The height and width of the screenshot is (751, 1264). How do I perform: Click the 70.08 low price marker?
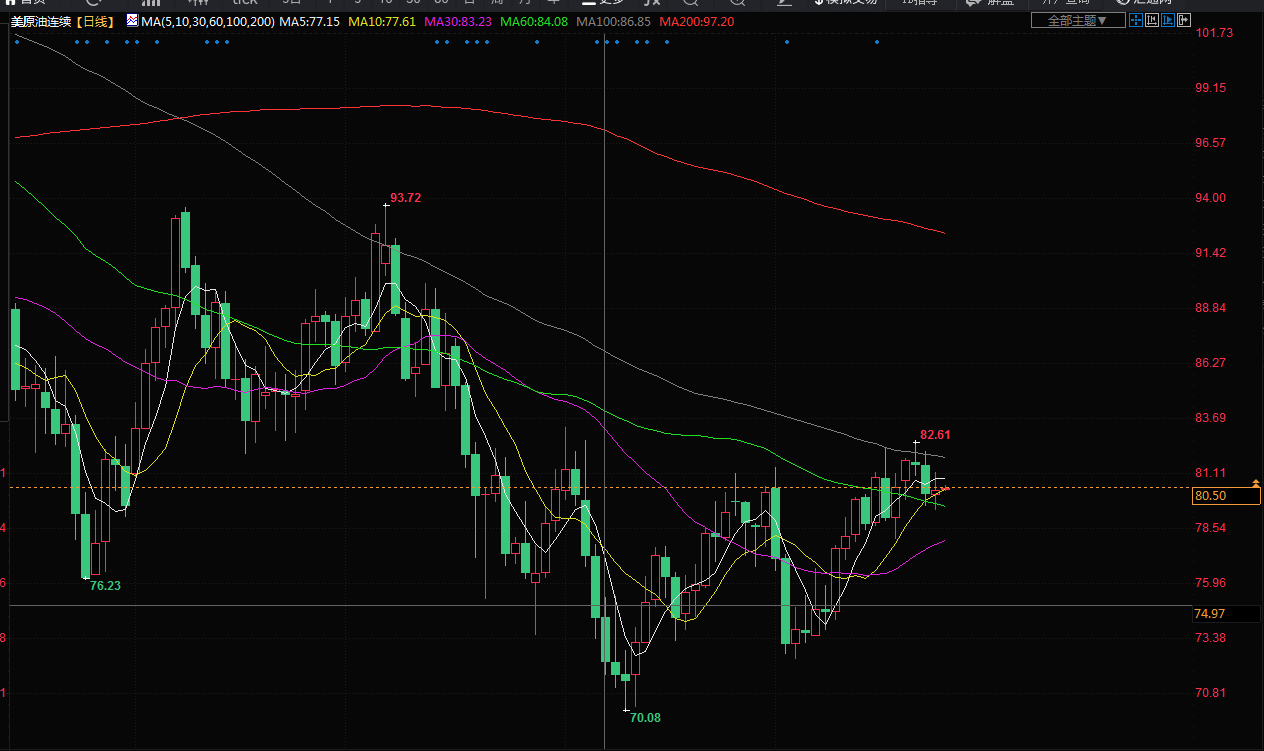click(x=645, y=717)
